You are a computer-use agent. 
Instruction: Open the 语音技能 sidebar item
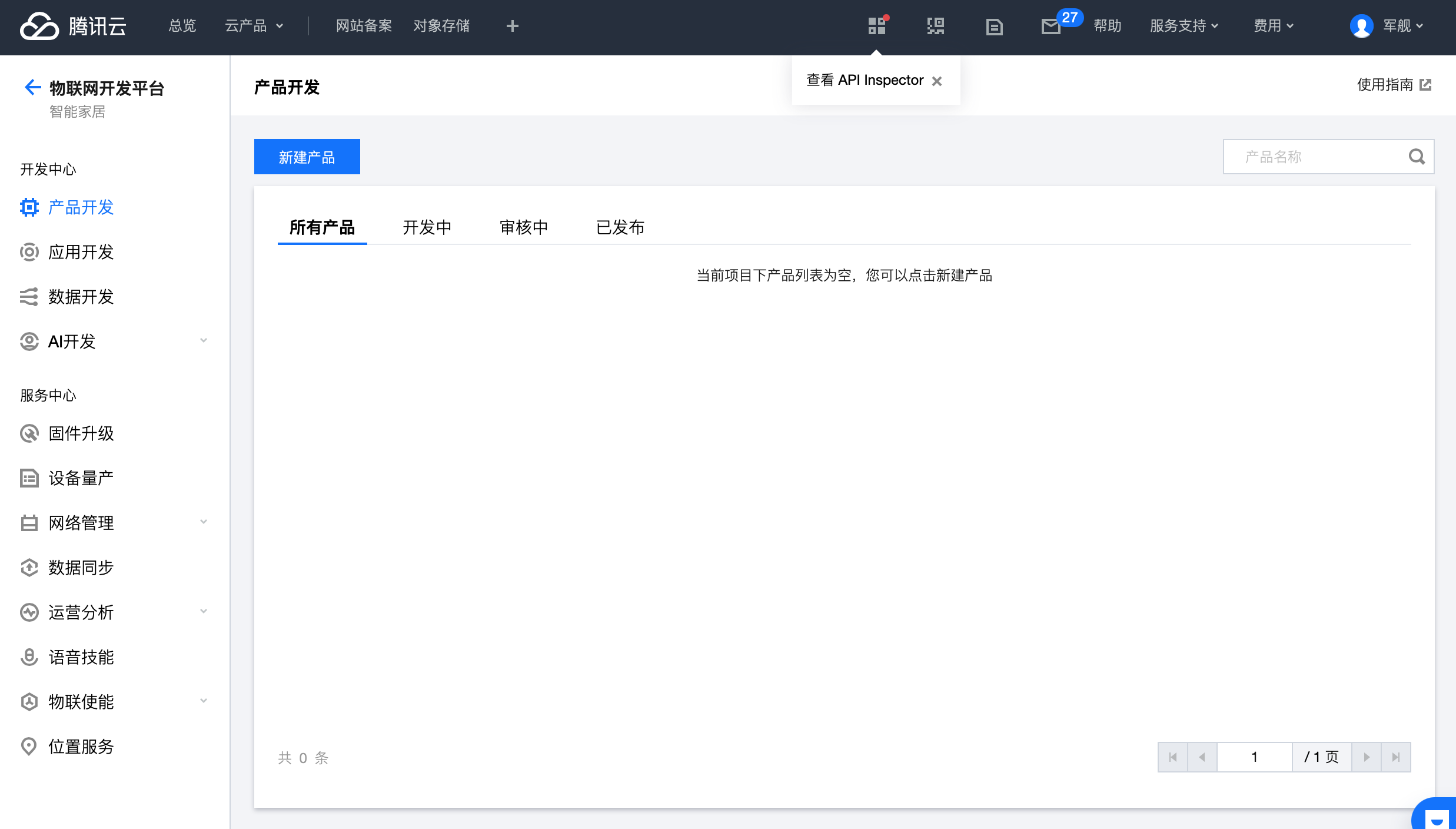click(81, 657)
